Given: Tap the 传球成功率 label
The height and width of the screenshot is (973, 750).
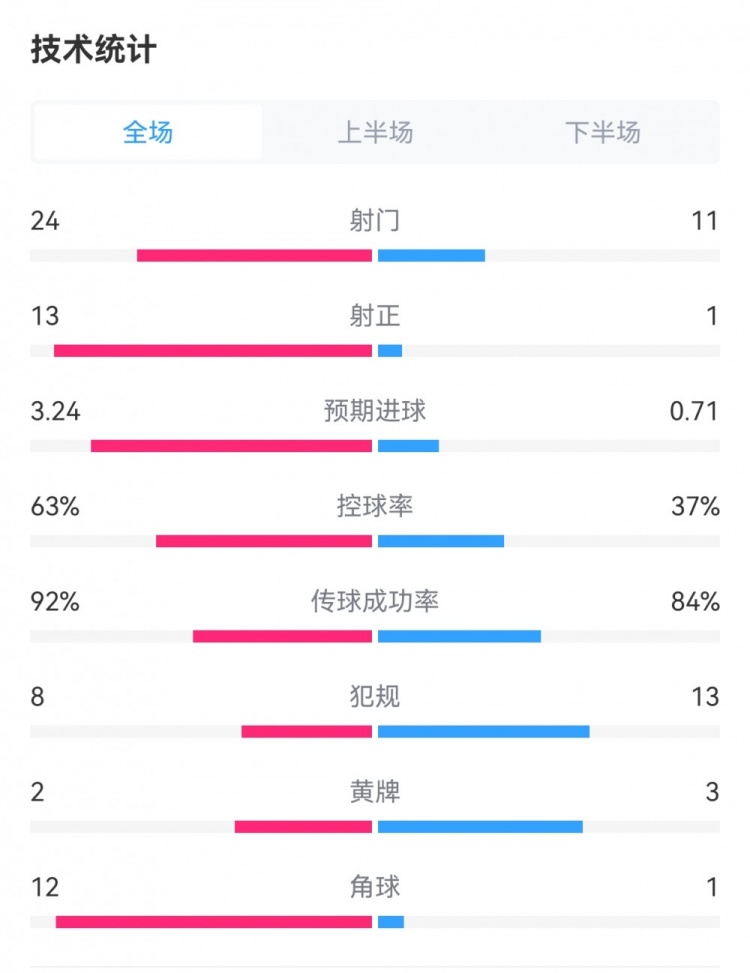Looking at the screenshot, I should [375, 601].
